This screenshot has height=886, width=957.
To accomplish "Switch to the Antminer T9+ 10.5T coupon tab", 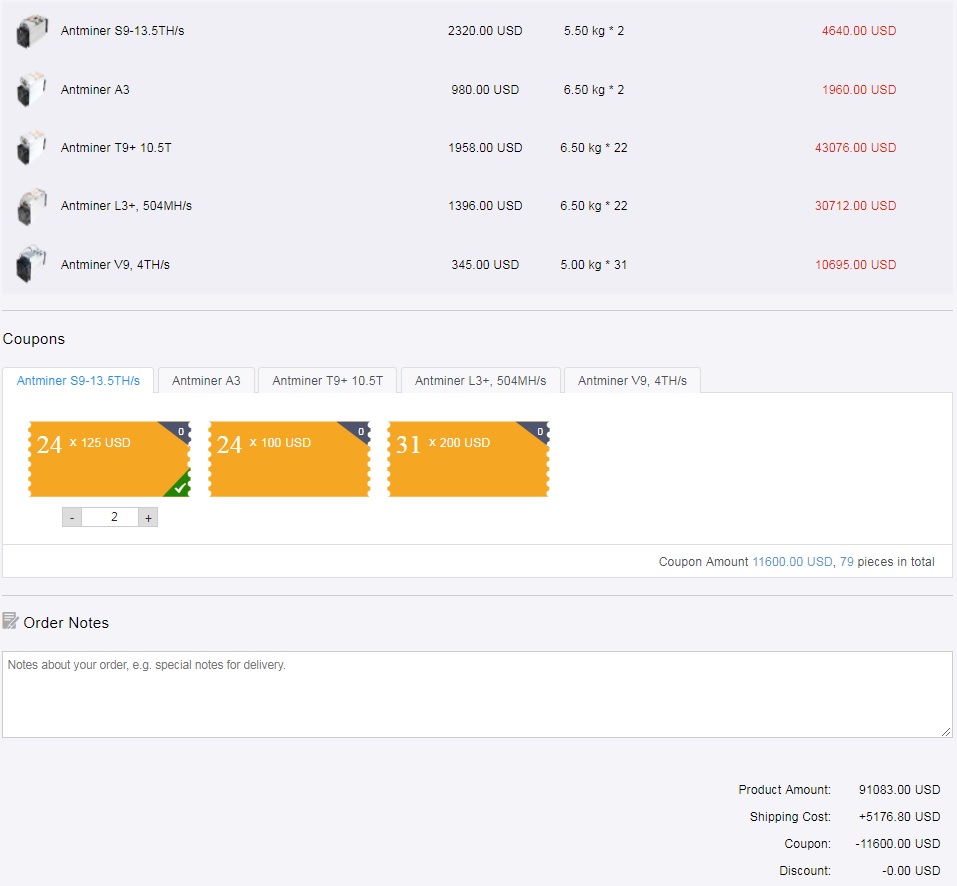I will 328,381.
